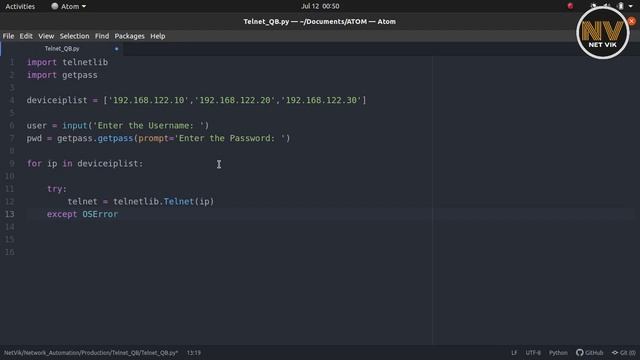This screenshot has height=360, width=640.
Task: Expand the Atom application menu in top bar
Action: pyautogui.click(x=69, y=6)
